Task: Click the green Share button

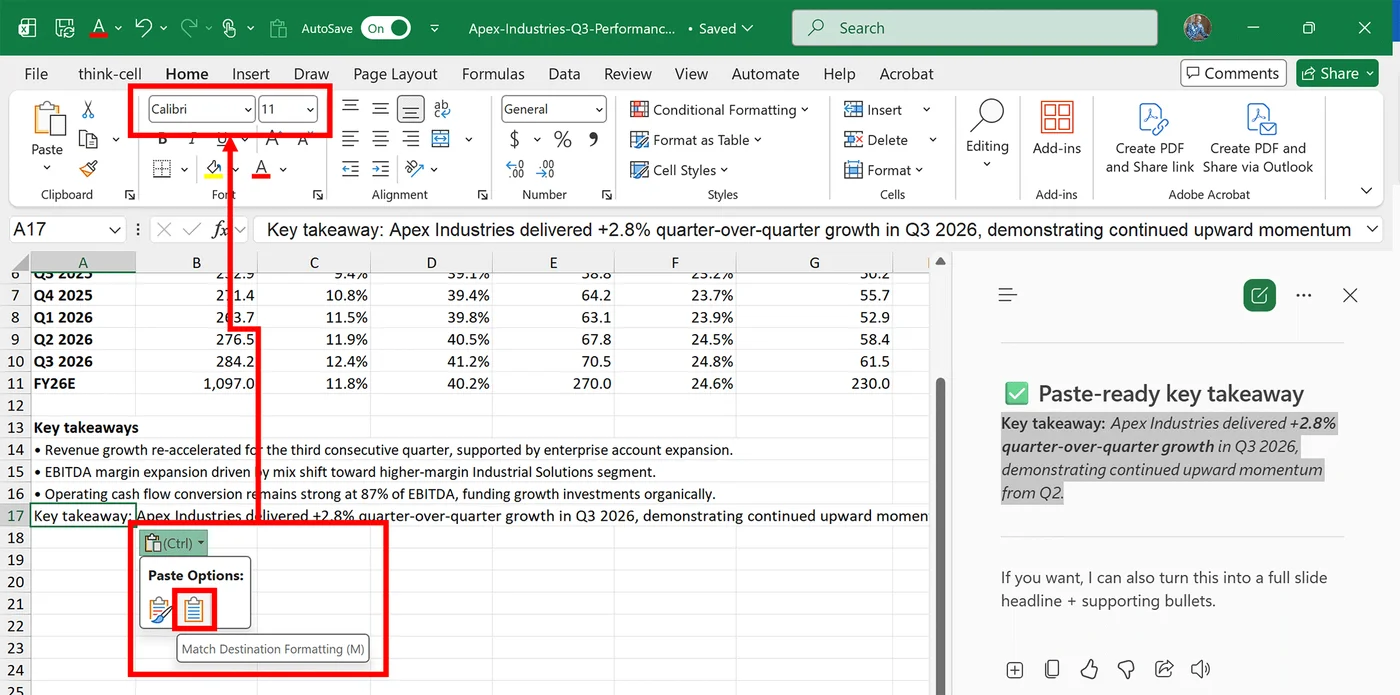Action: 1337,73
